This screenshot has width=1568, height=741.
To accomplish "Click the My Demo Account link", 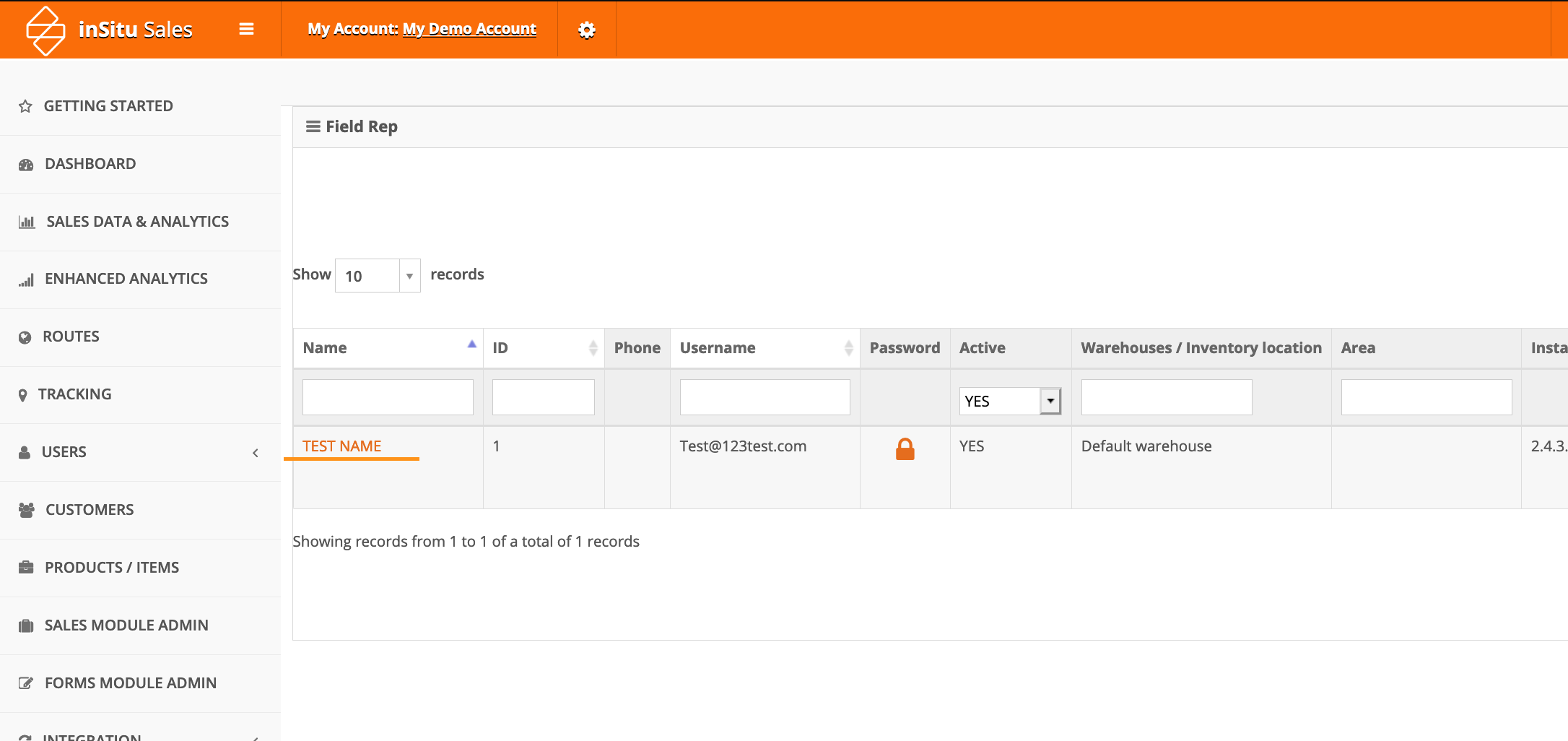I will click(469, 29).
